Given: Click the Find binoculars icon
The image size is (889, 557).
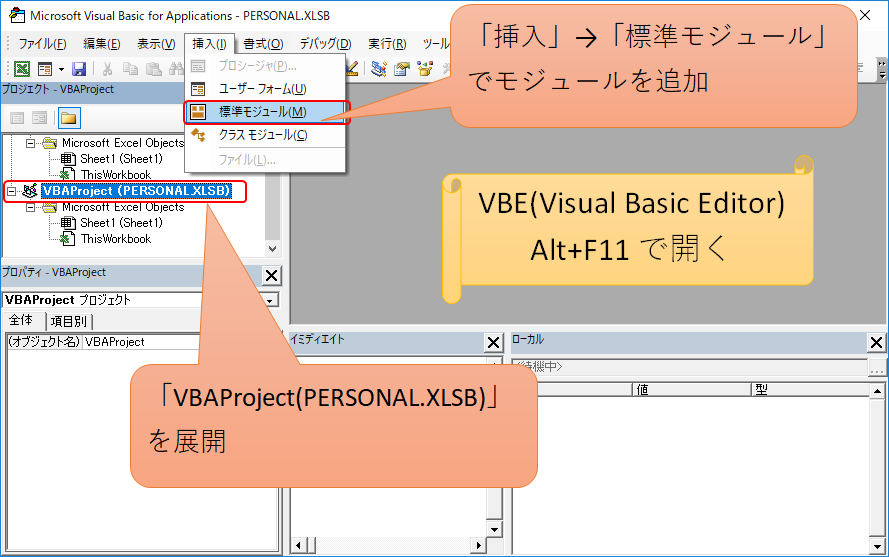Looking at the screenshot, I should click(x=176, y=69).
